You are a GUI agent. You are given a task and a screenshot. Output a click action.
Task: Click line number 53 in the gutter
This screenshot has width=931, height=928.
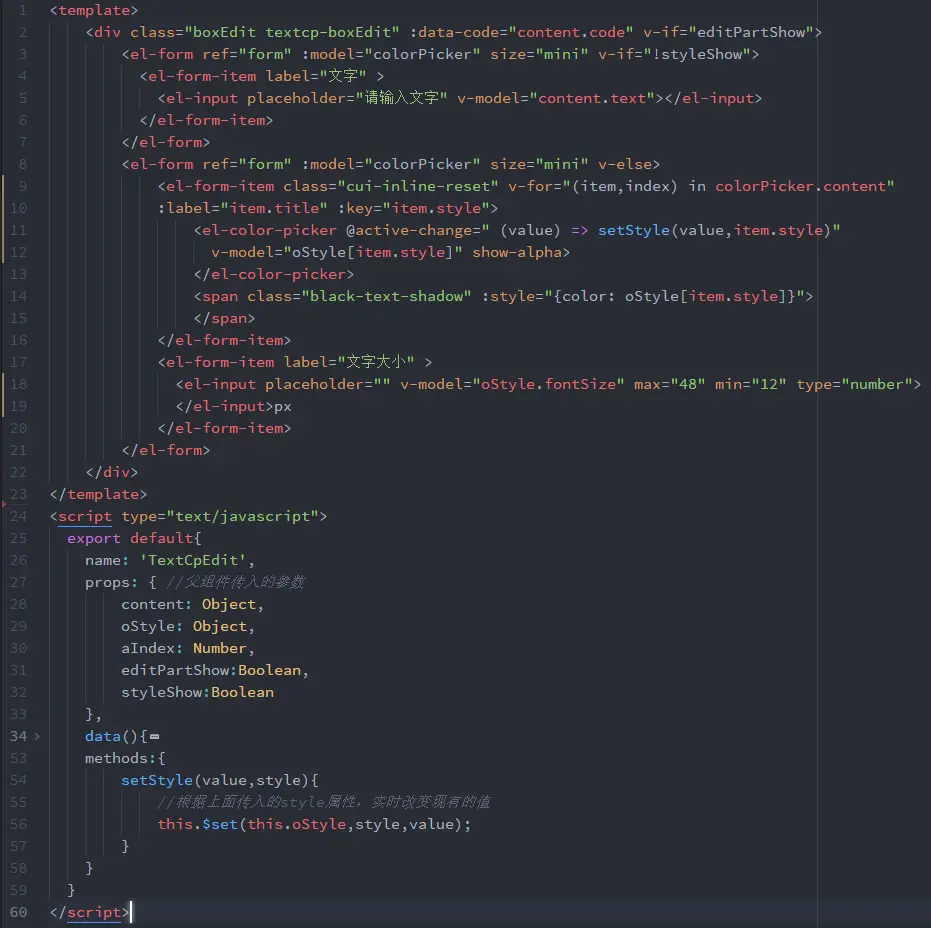(x=18, y=758)
